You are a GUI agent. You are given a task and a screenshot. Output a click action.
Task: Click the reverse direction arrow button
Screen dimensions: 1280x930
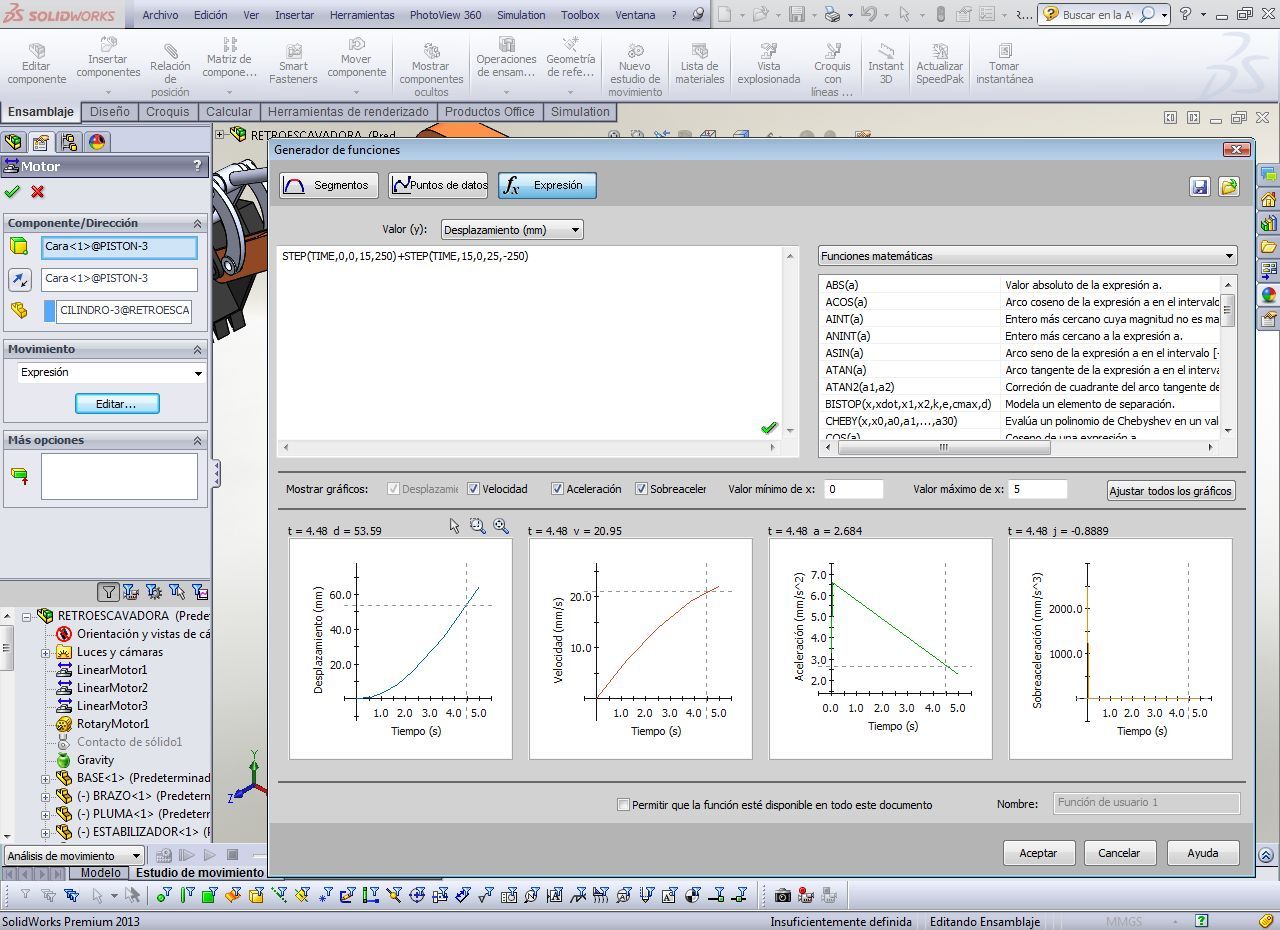click(x=19, y=279)
